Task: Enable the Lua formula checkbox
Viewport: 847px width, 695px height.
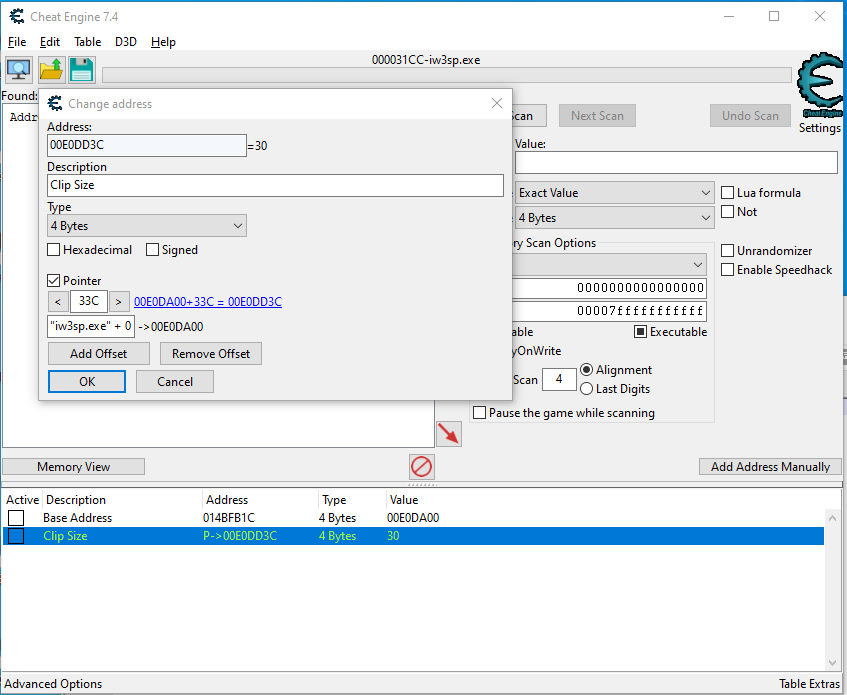Action: coord(728,193)
